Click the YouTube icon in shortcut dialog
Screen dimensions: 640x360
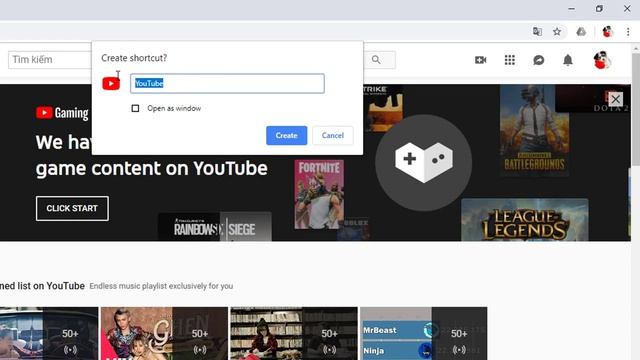click(111, 83)
